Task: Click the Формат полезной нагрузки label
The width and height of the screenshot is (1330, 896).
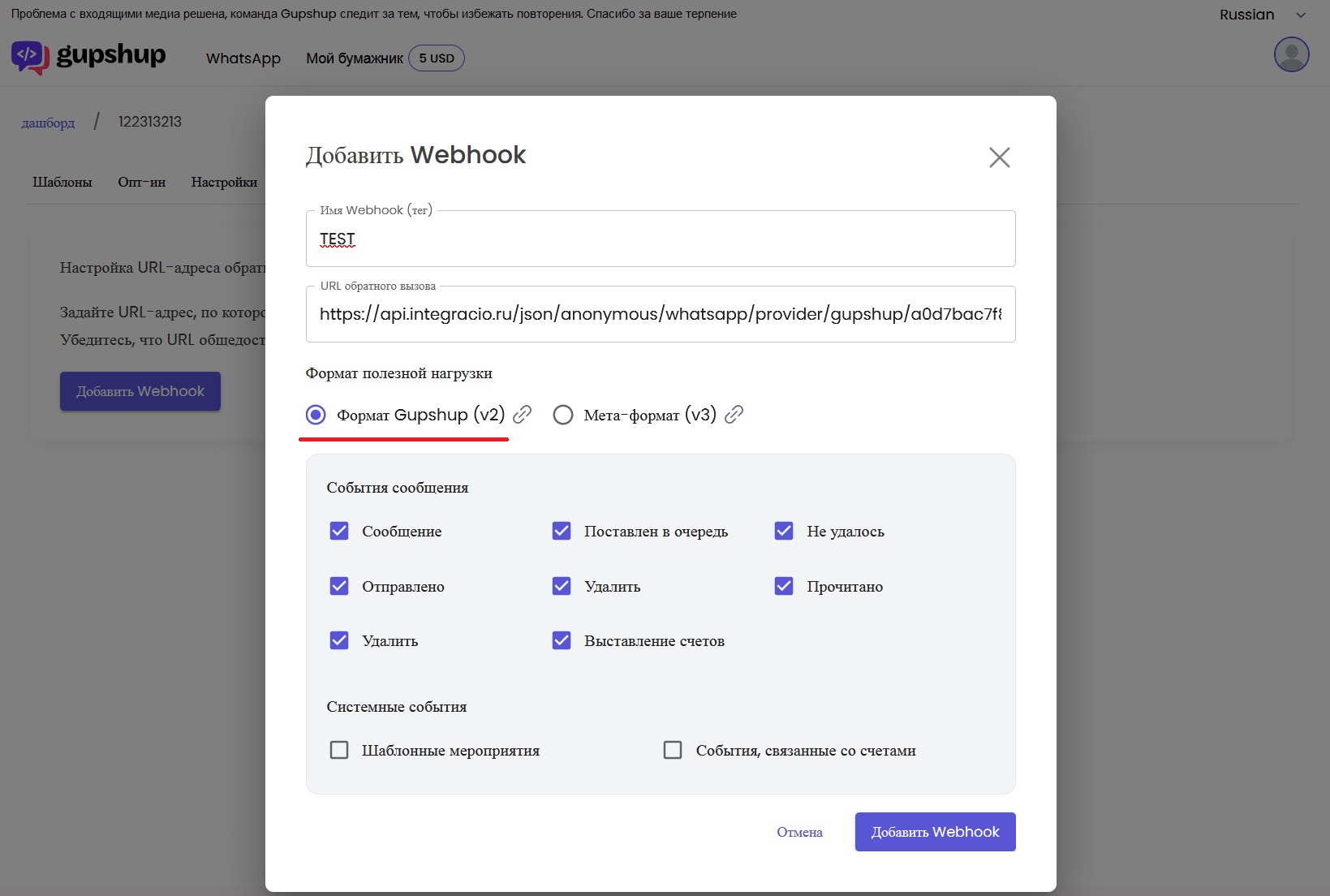Action: click(x=398, y=373)
